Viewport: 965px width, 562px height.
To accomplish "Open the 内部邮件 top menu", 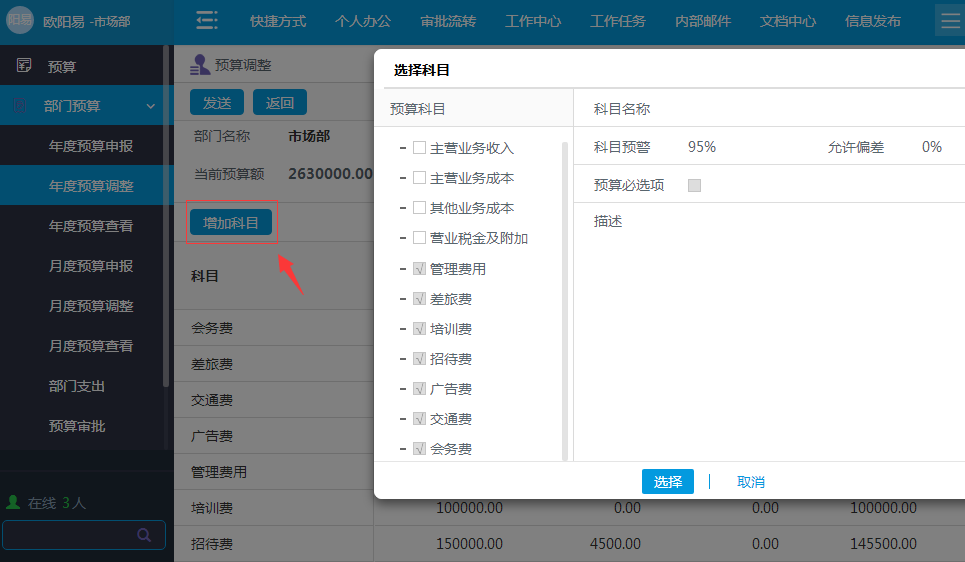I will (702, 22).
